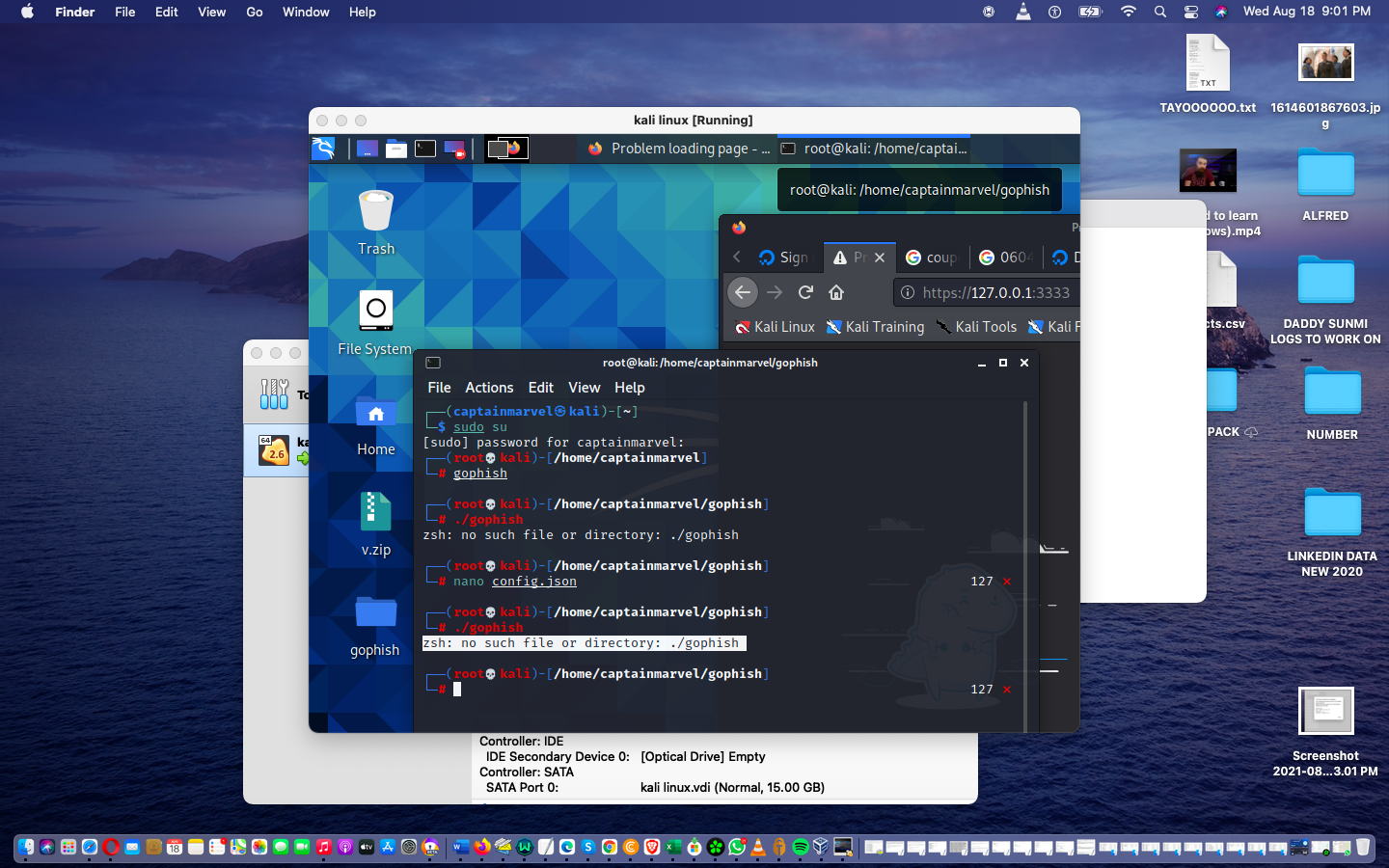Switch to the coupon Google tab in Firefox

932,257
